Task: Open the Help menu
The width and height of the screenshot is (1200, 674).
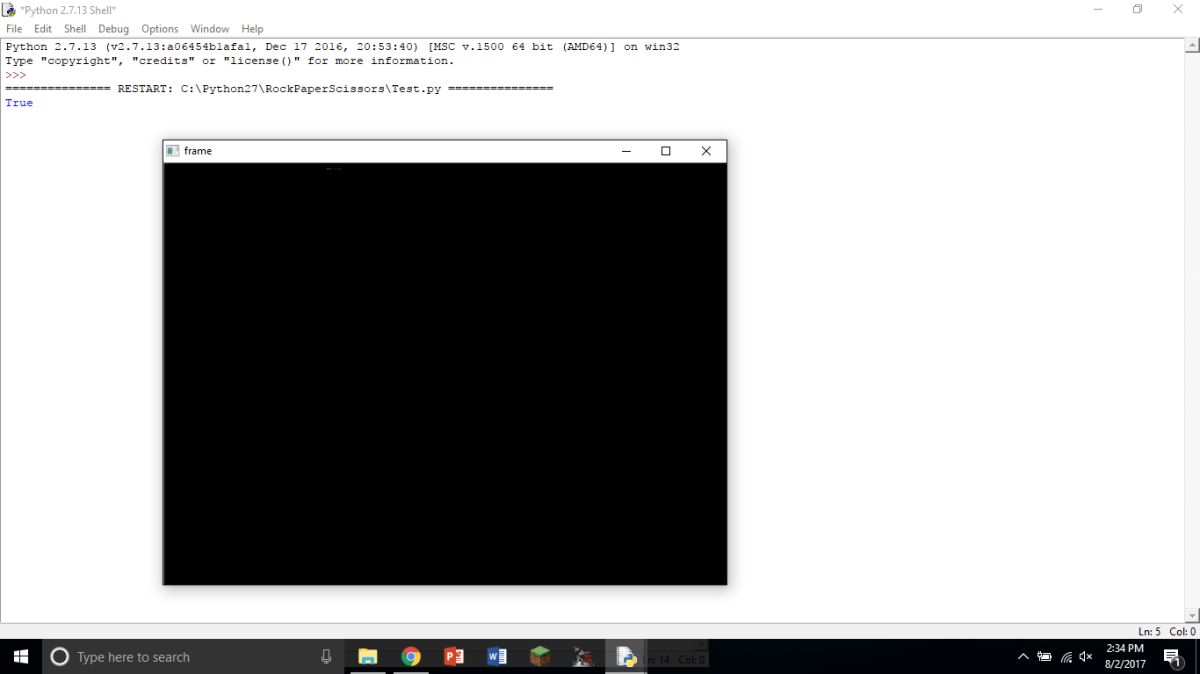Action: (252, 29)
